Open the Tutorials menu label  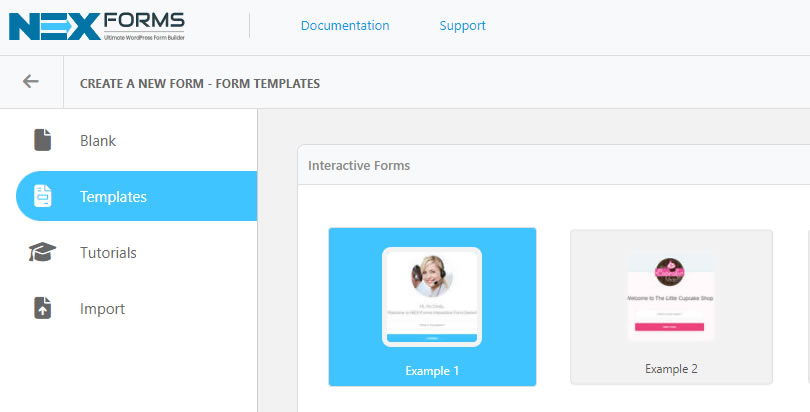108,252
